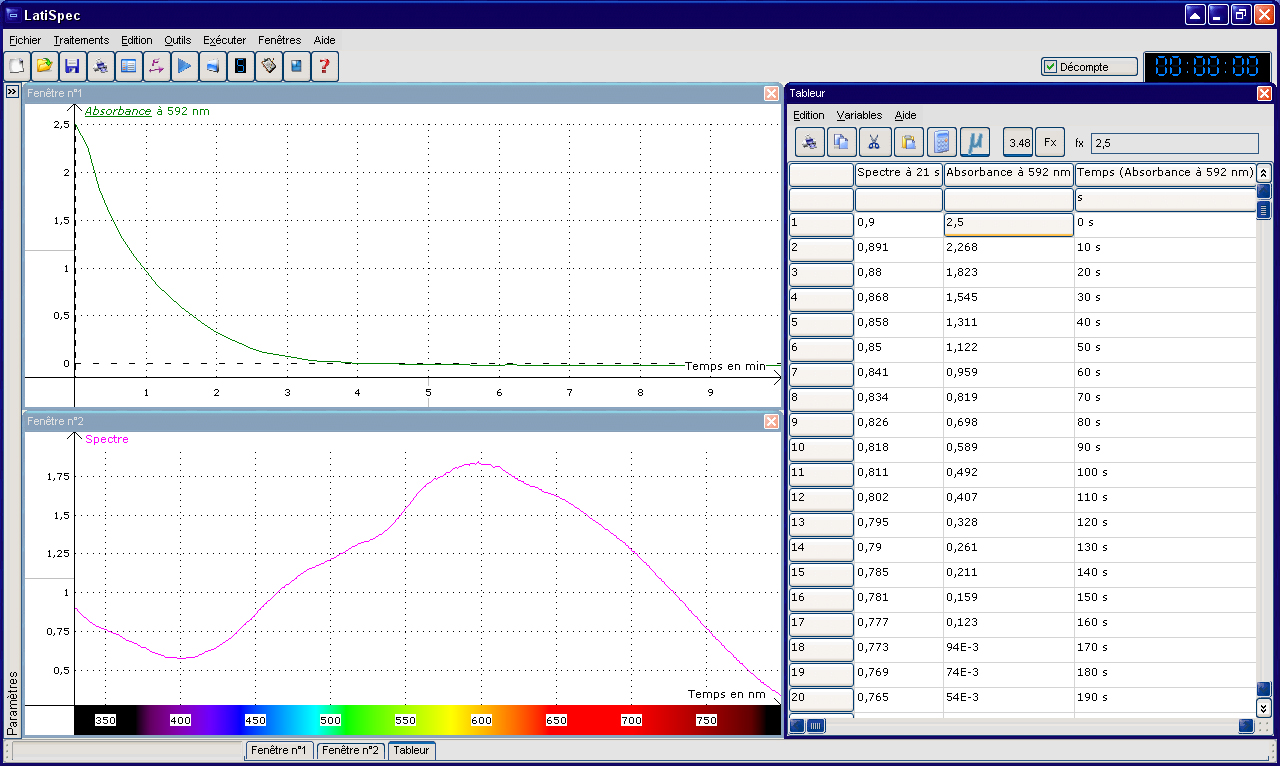Paste using Tableur clipboard icon
This screenshot has width=1280, height=766.
pos(909,143)
